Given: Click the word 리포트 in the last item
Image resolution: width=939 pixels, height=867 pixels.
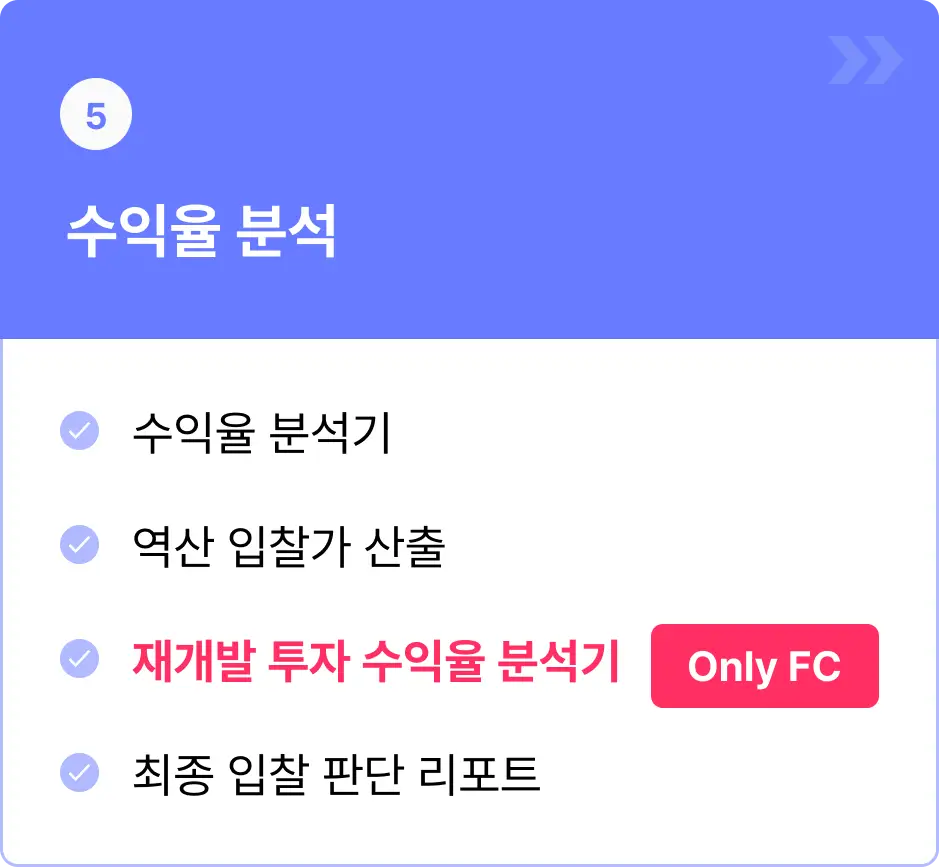Looking at the screenshot, I should coord(479,775).
